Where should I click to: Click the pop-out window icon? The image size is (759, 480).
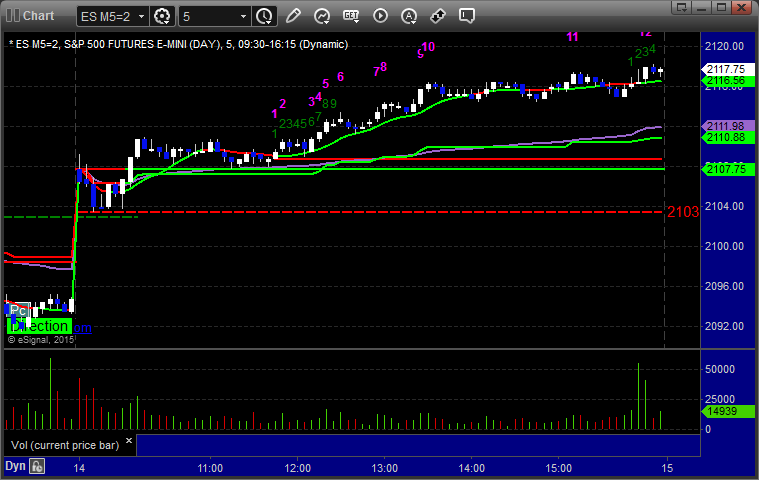682,7
